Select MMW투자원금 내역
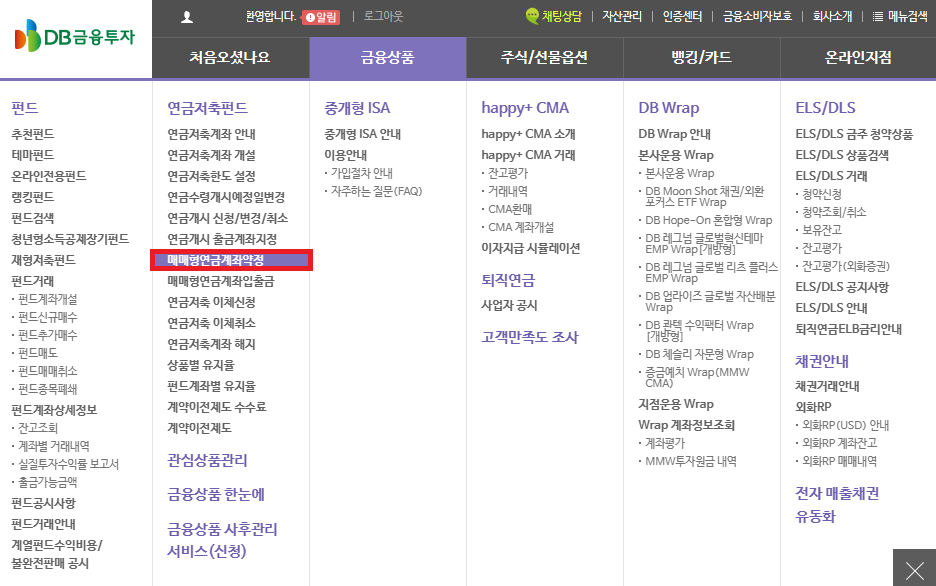936x586 pixels. point(691,461)
